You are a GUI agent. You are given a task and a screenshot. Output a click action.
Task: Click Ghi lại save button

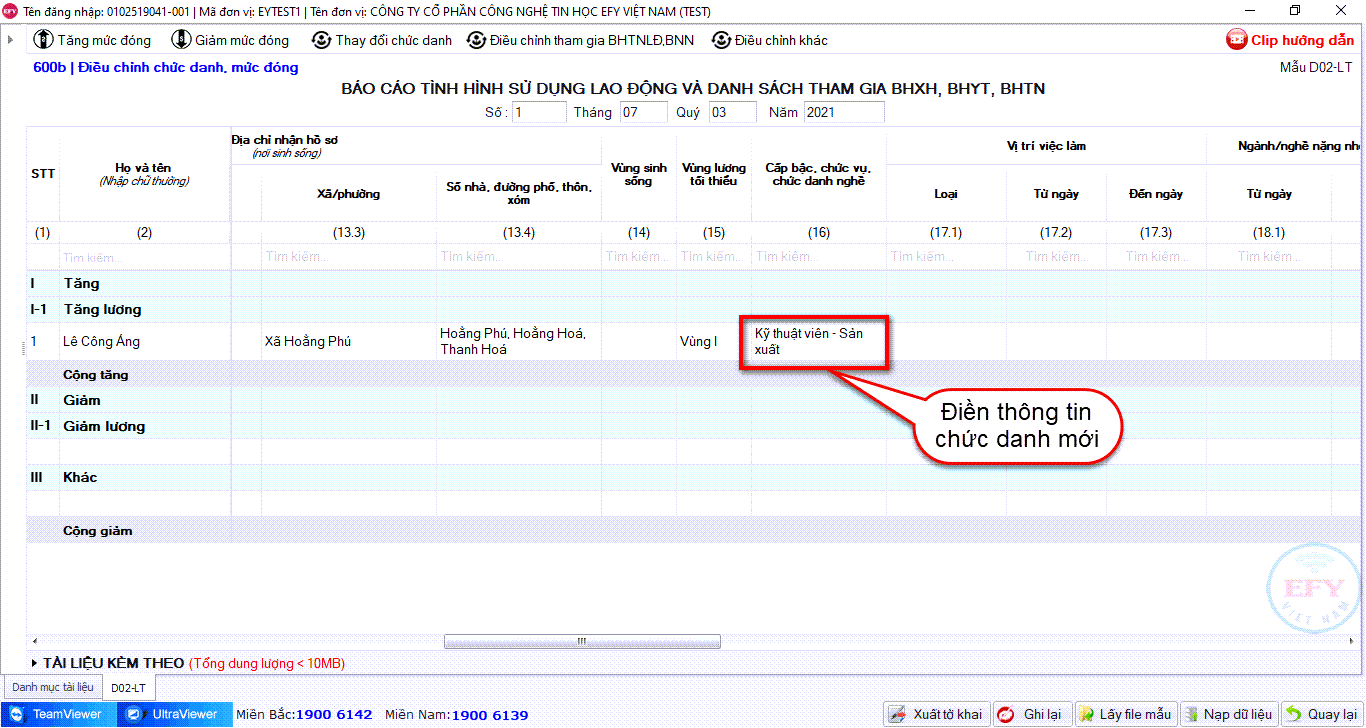[x=1031, y=714]
